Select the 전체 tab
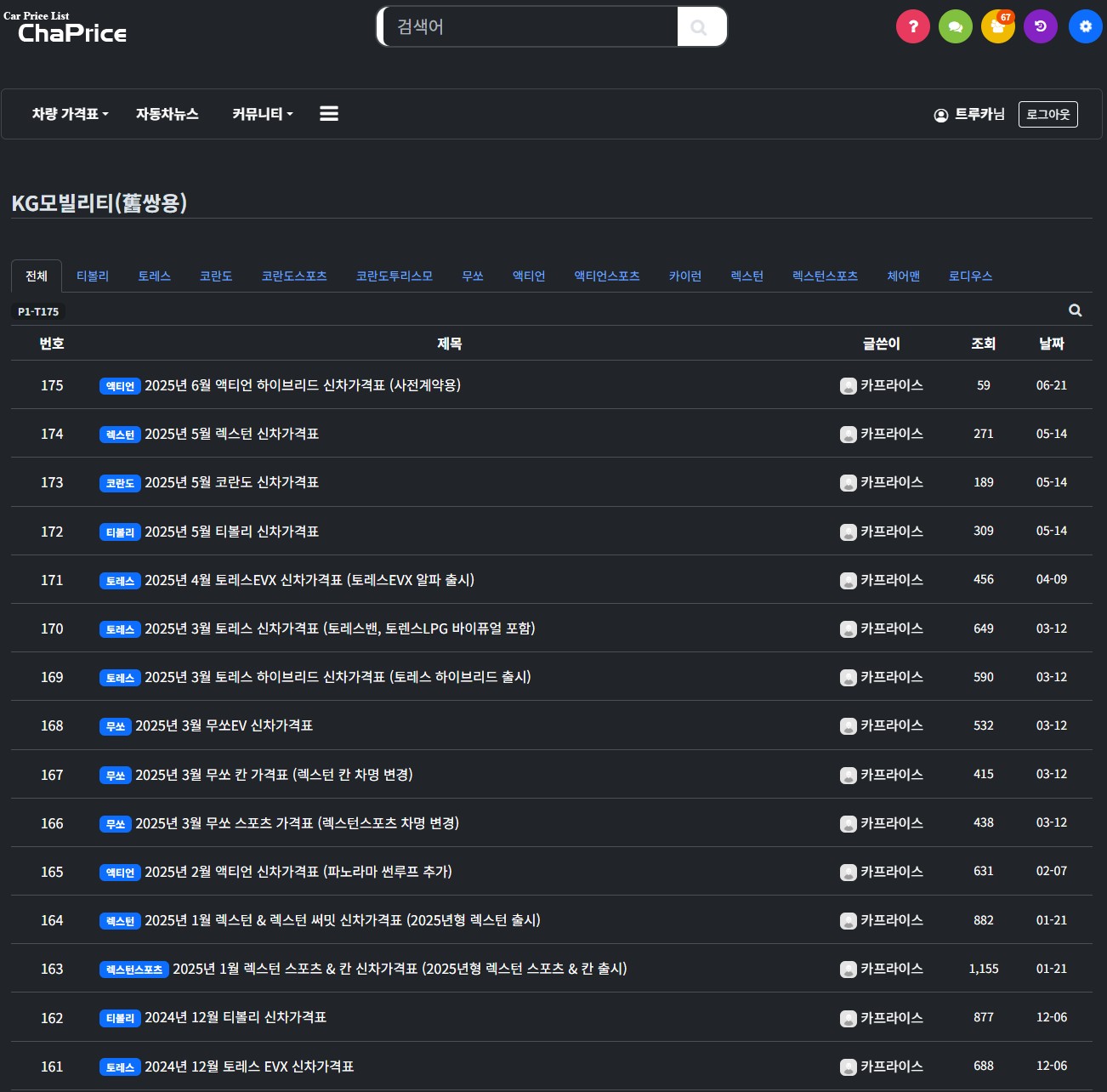Screen dimensions: 1107x1092 37,276
